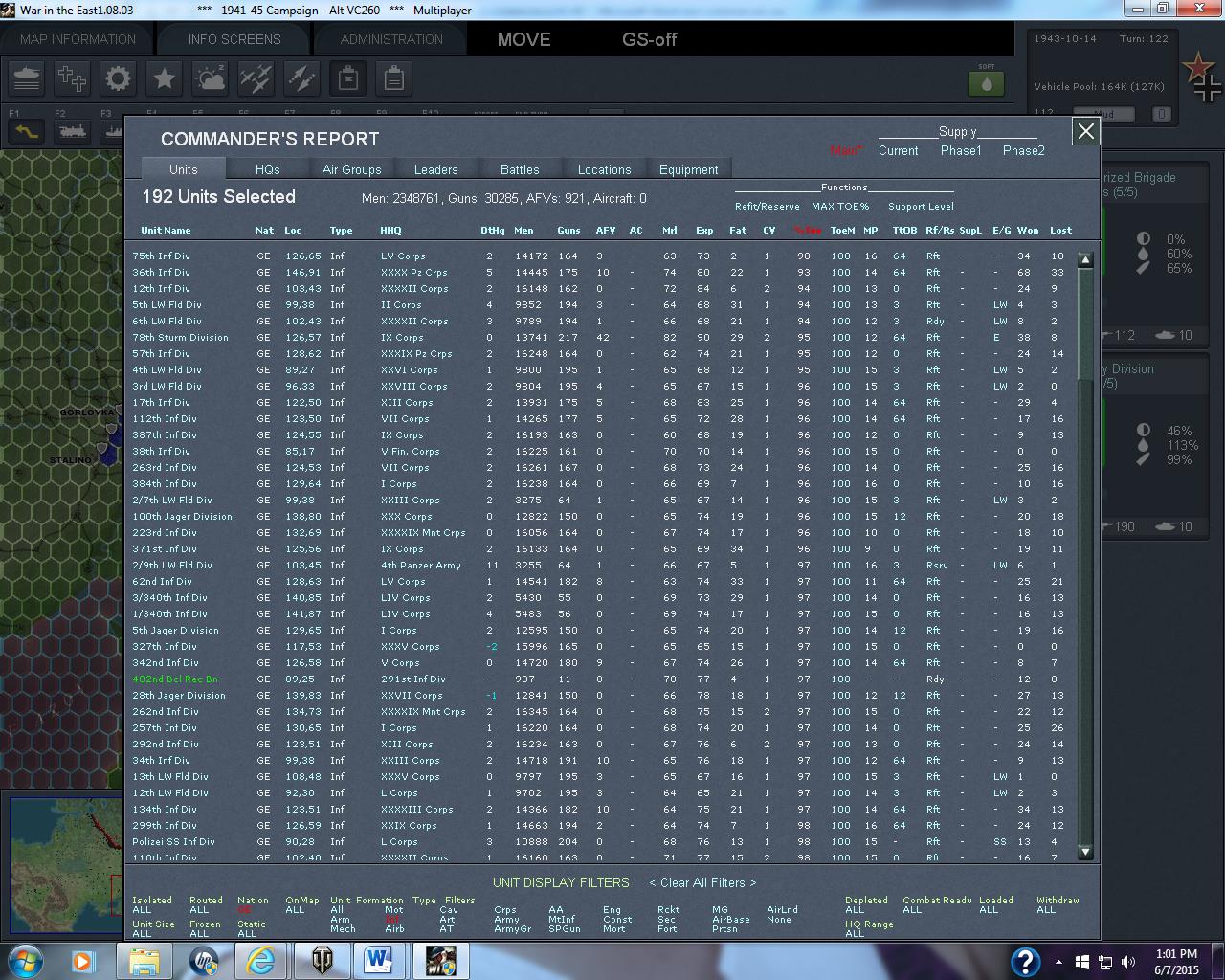Select the F1 move mode icon
The width and height of the screenshot is (1225, 980).
[x=27, y=132]
